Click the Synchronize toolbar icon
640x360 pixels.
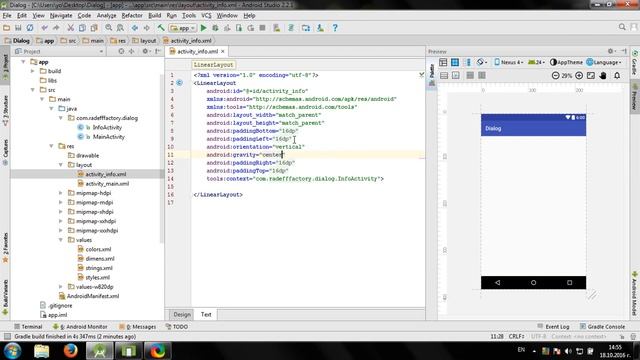[30, 28]
